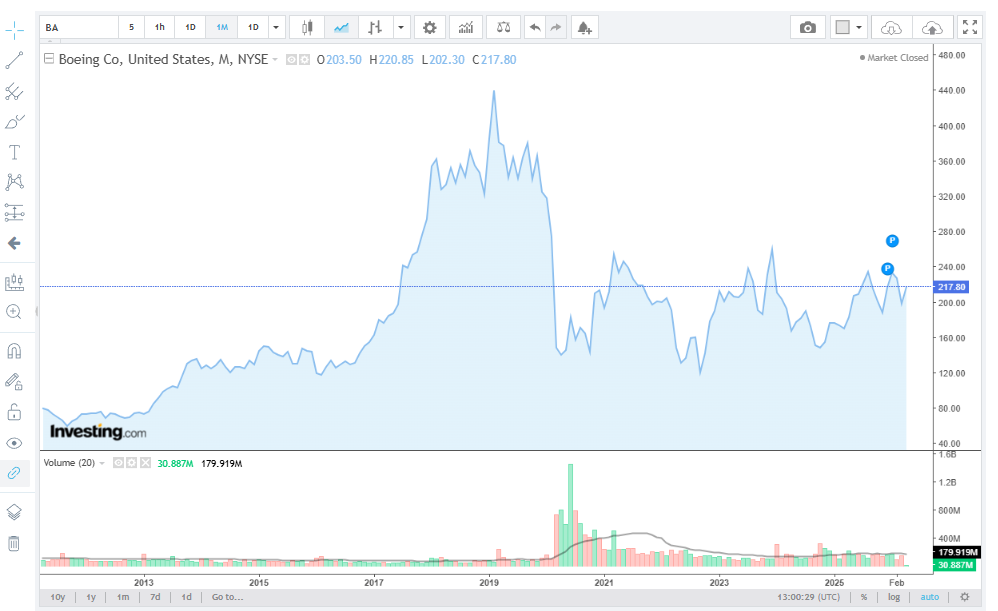Toggle magnet mode on

pos(14,351)
